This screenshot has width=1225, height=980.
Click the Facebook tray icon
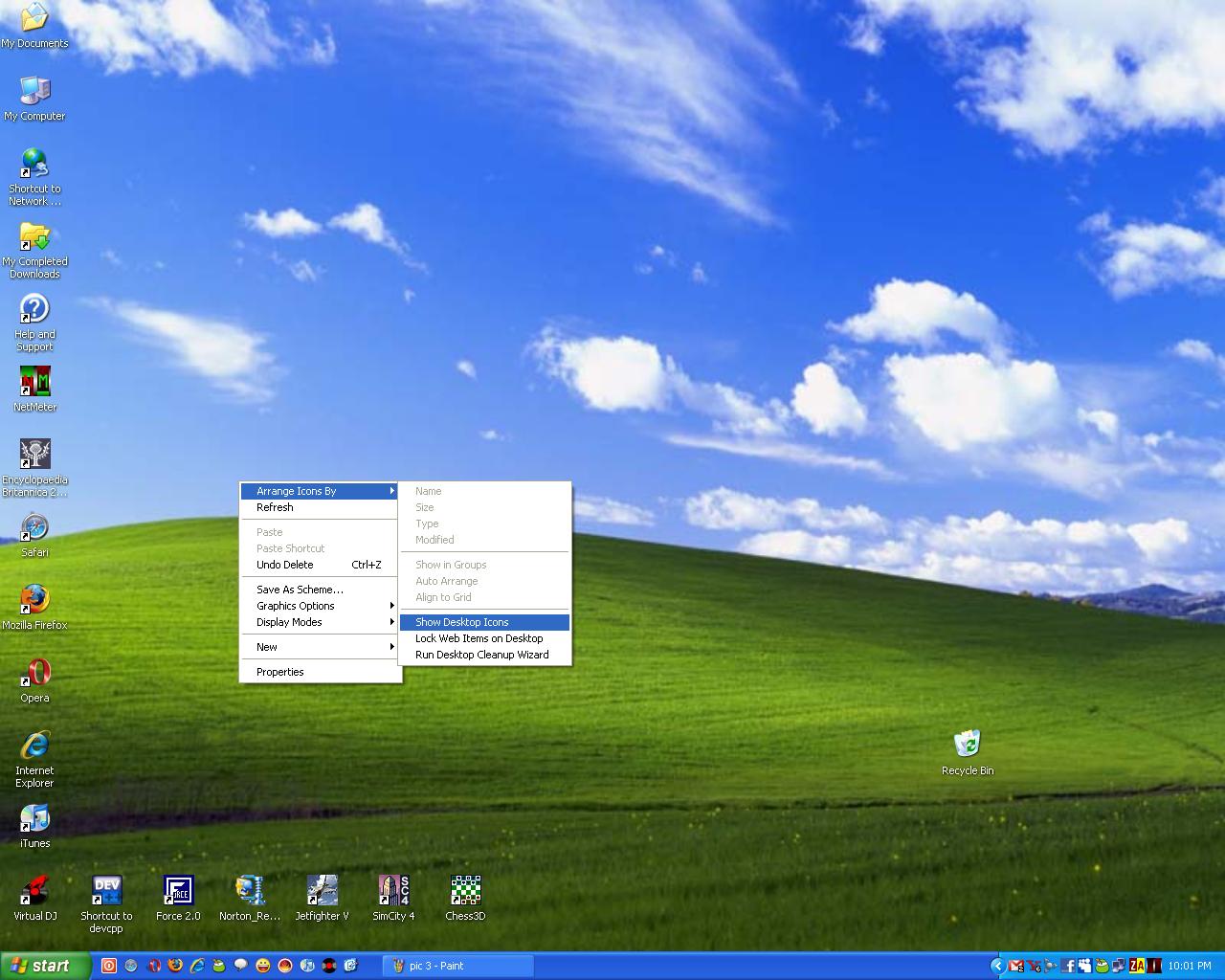(x=1068, y=966)
